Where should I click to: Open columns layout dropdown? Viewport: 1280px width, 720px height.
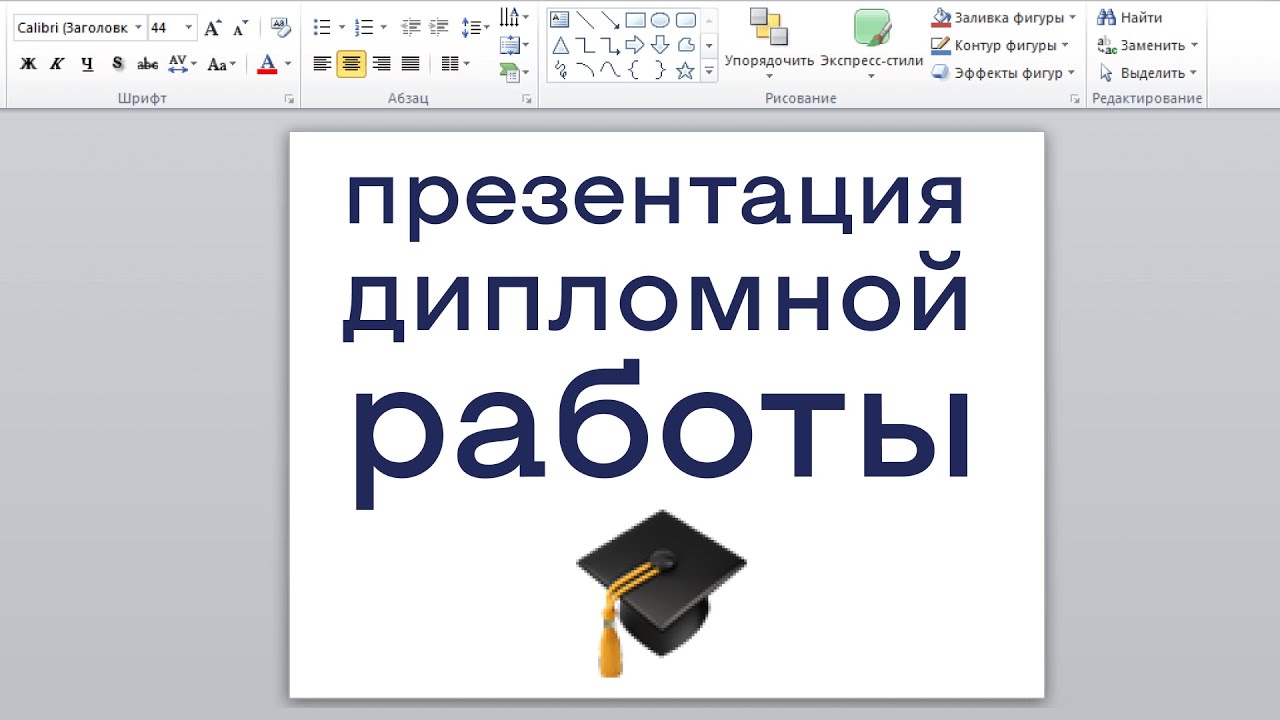[x=455, y=64]
